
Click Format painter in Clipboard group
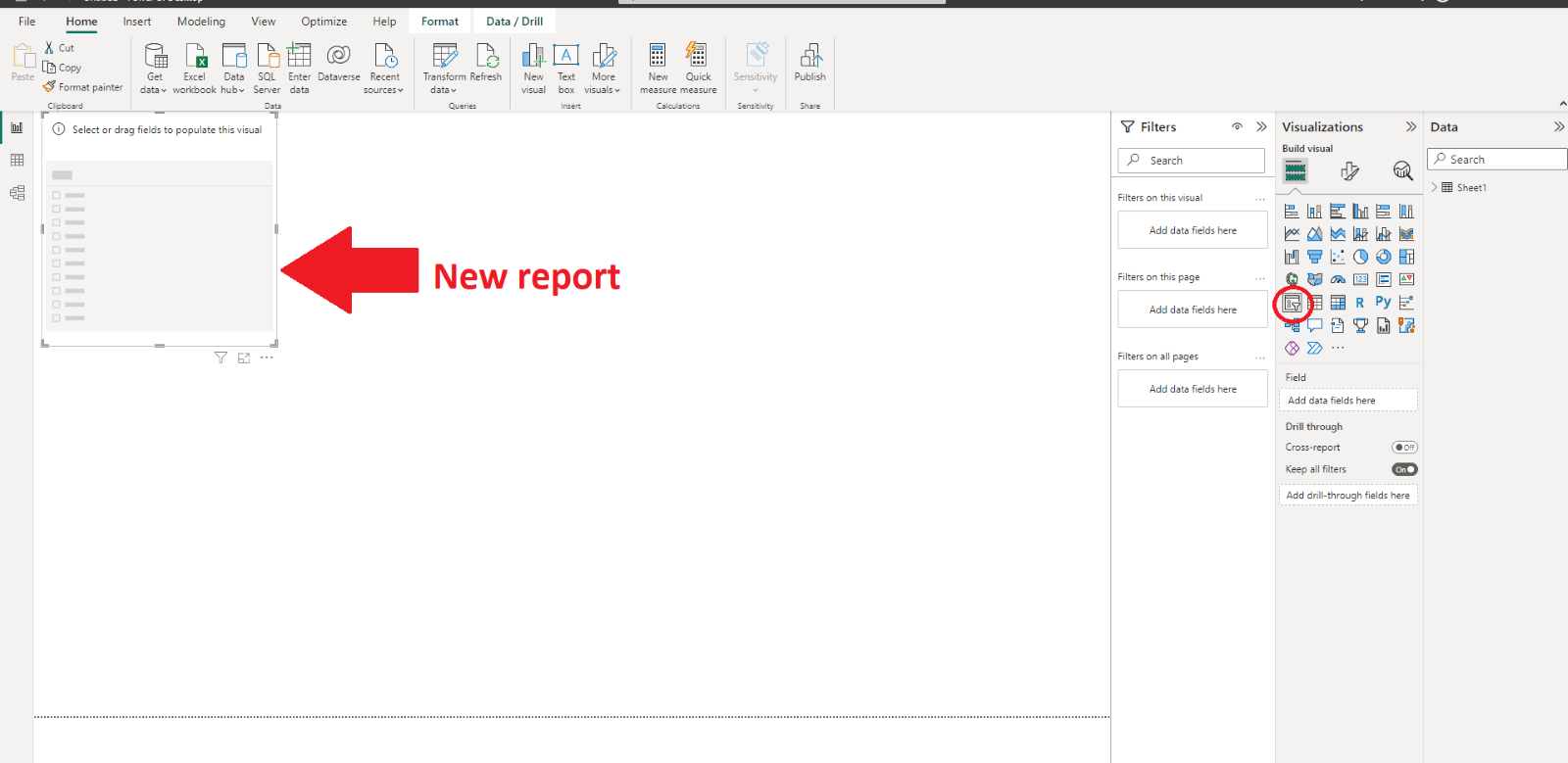83,87
